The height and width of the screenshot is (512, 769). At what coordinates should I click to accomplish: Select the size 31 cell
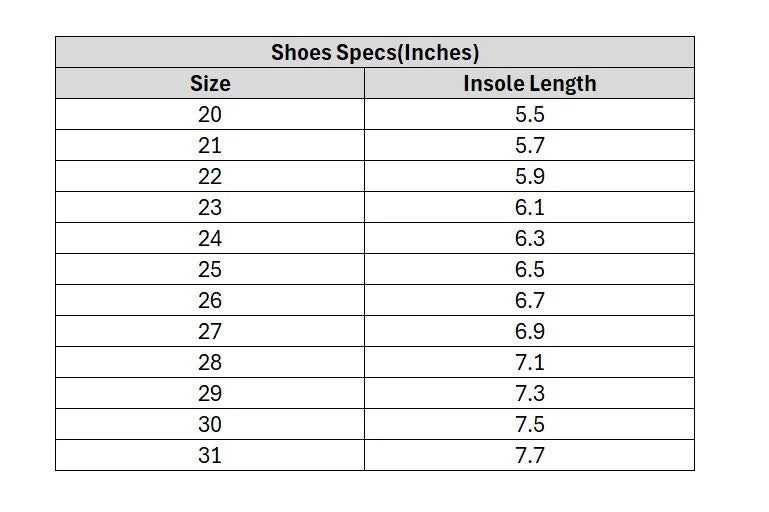[x=210, y=455]
